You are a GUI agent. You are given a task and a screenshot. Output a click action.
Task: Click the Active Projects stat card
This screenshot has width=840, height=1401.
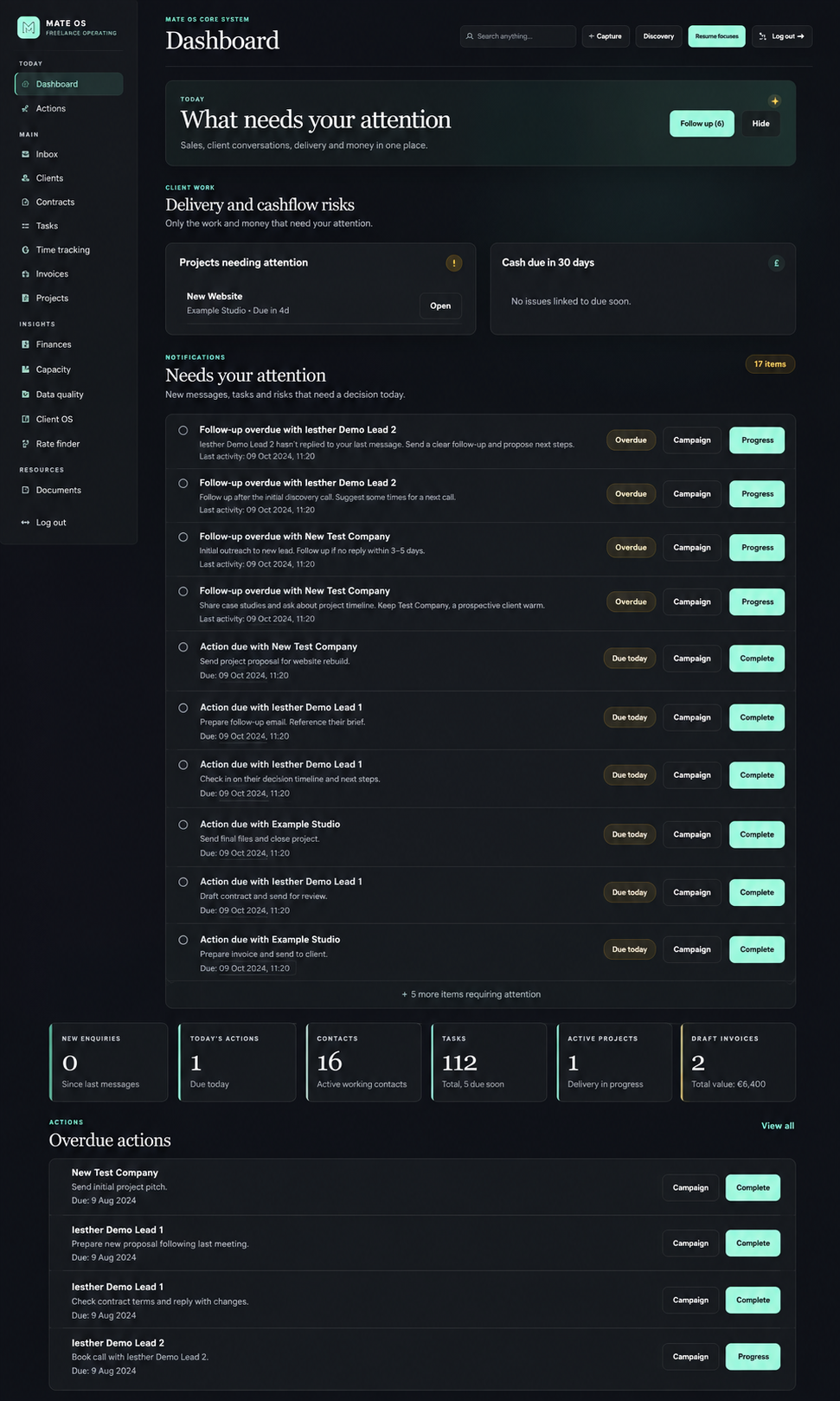coord(613,1063)
